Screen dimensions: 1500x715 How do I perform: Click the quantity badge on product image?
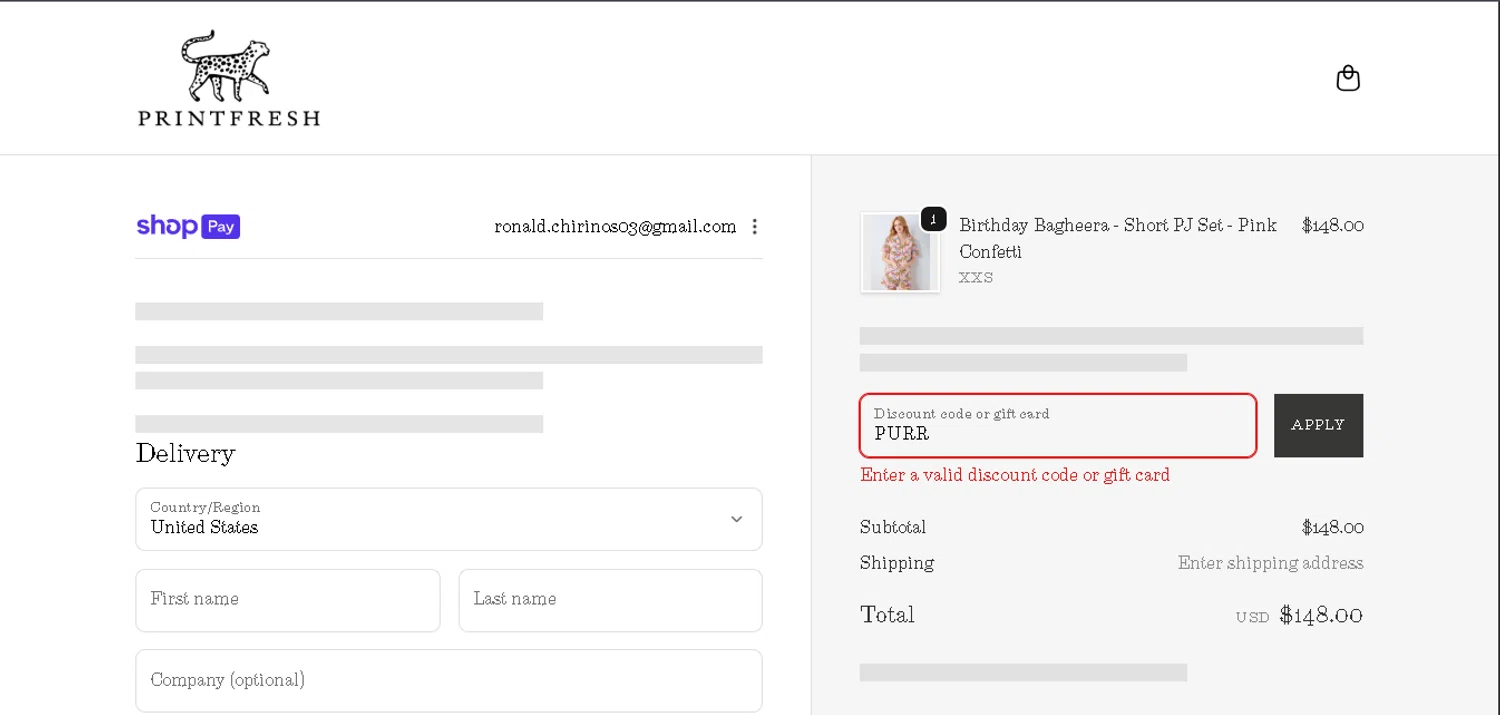pyautogui.click(x=933, y=219)
